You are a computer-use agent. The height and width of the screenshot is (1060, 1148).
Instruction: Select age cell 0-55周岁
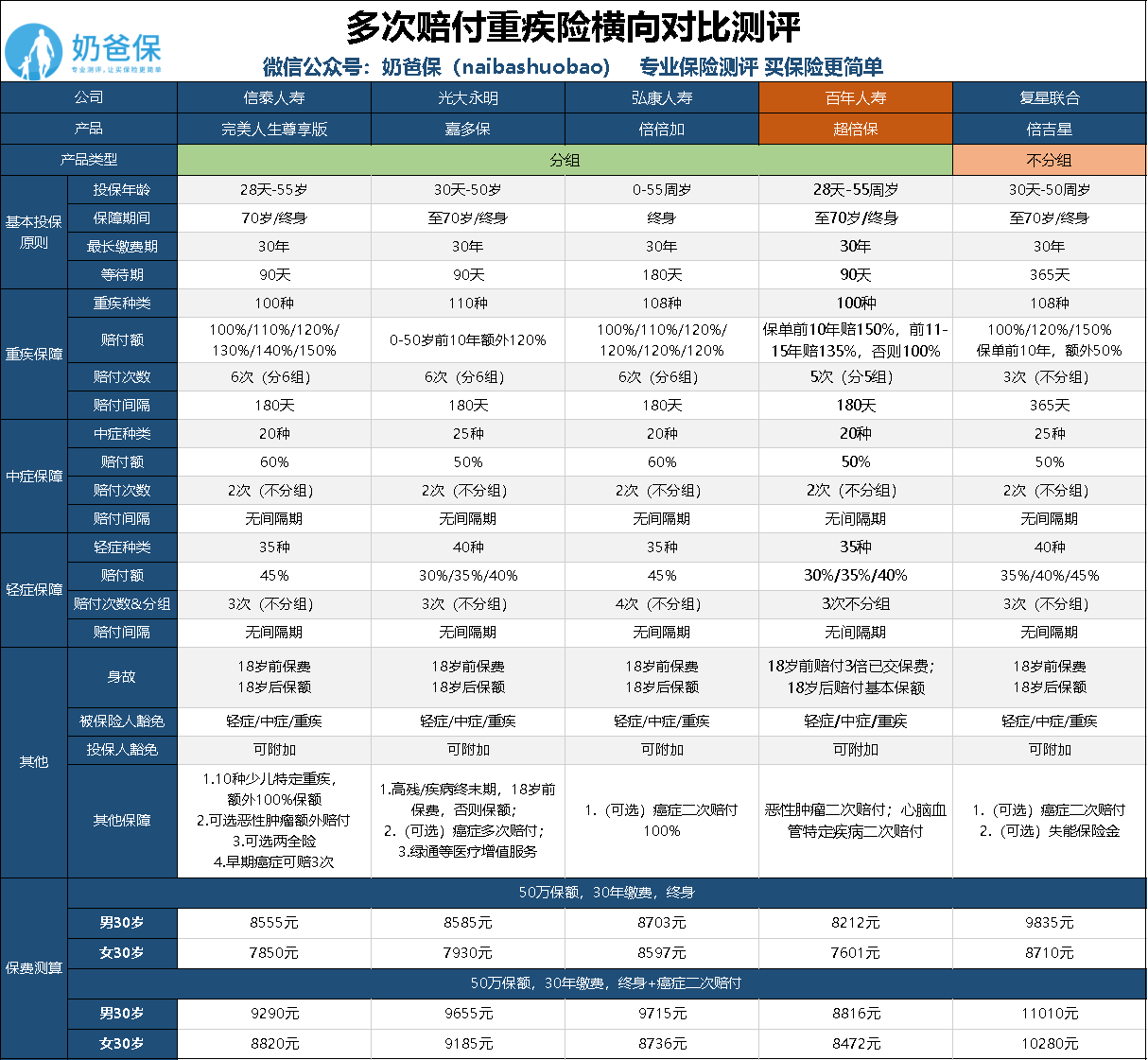(x=662, y=190)
